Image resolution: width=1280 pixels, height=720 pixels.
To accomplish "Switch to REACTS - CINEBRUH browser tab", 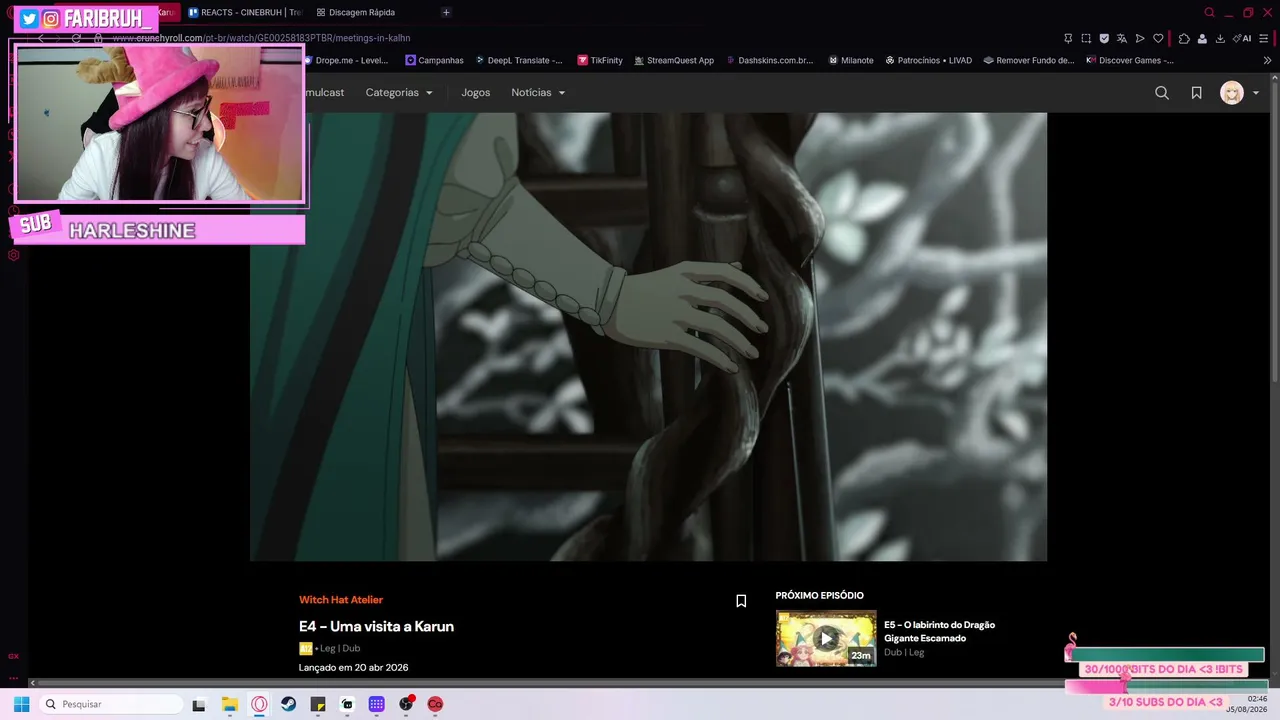I will (x=244, y=12).
